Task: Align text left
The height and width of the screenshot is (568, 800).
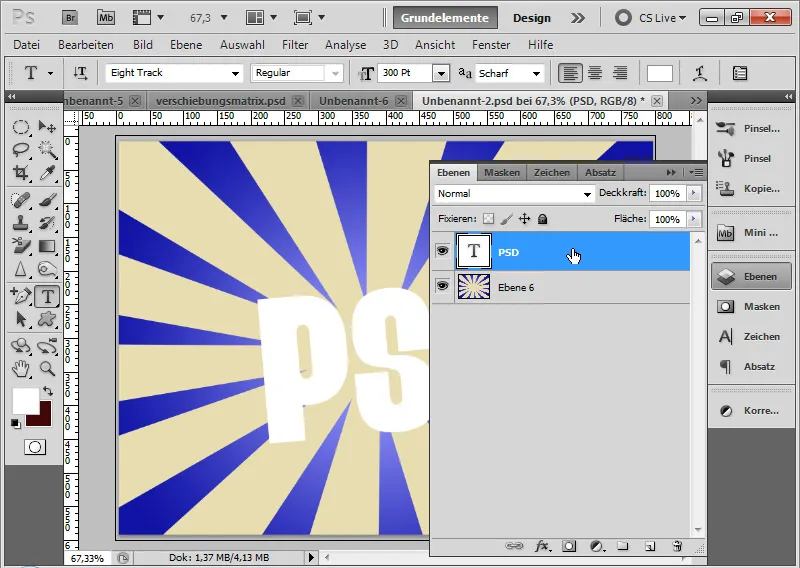Action: [570, 73]
